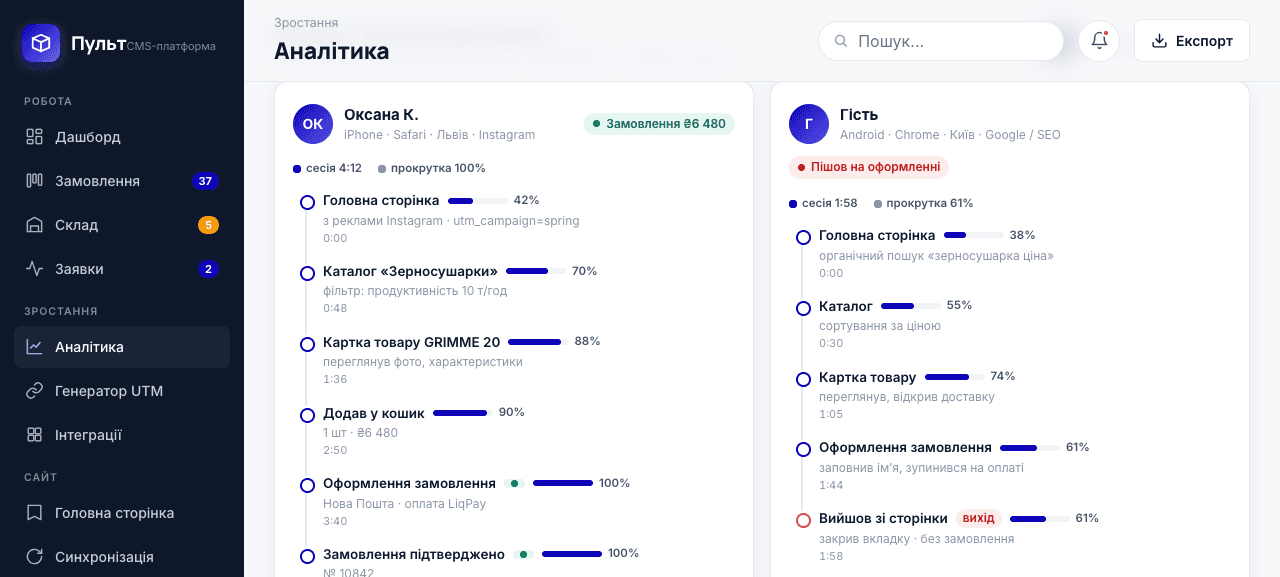Click in the Пошук search field
This screenshot has width=1280, height=577.
click(x=941, y=41)
